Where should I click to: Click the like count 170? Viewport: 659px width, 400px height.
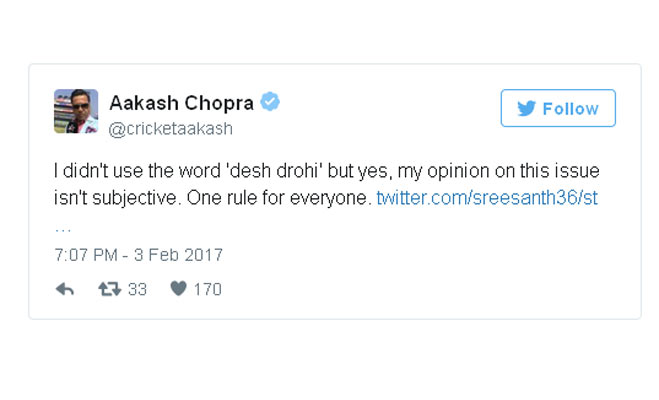(x=207, y=289)
